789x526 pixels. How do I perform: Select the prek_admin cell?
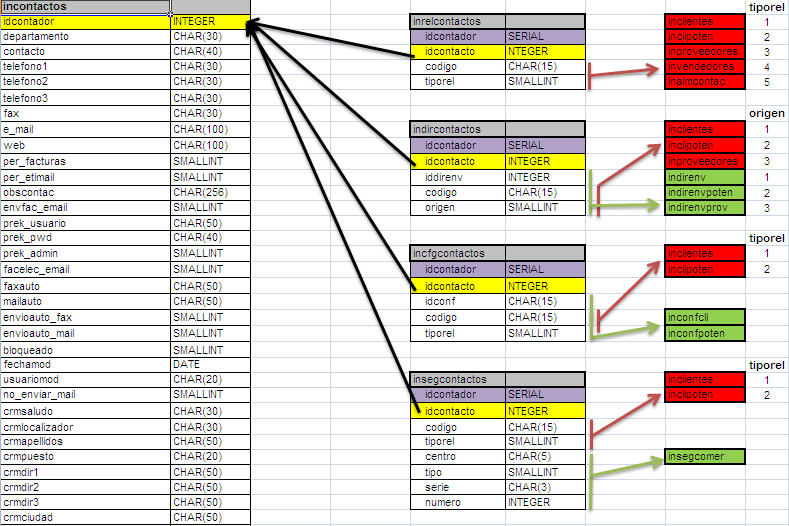[85, 254]
